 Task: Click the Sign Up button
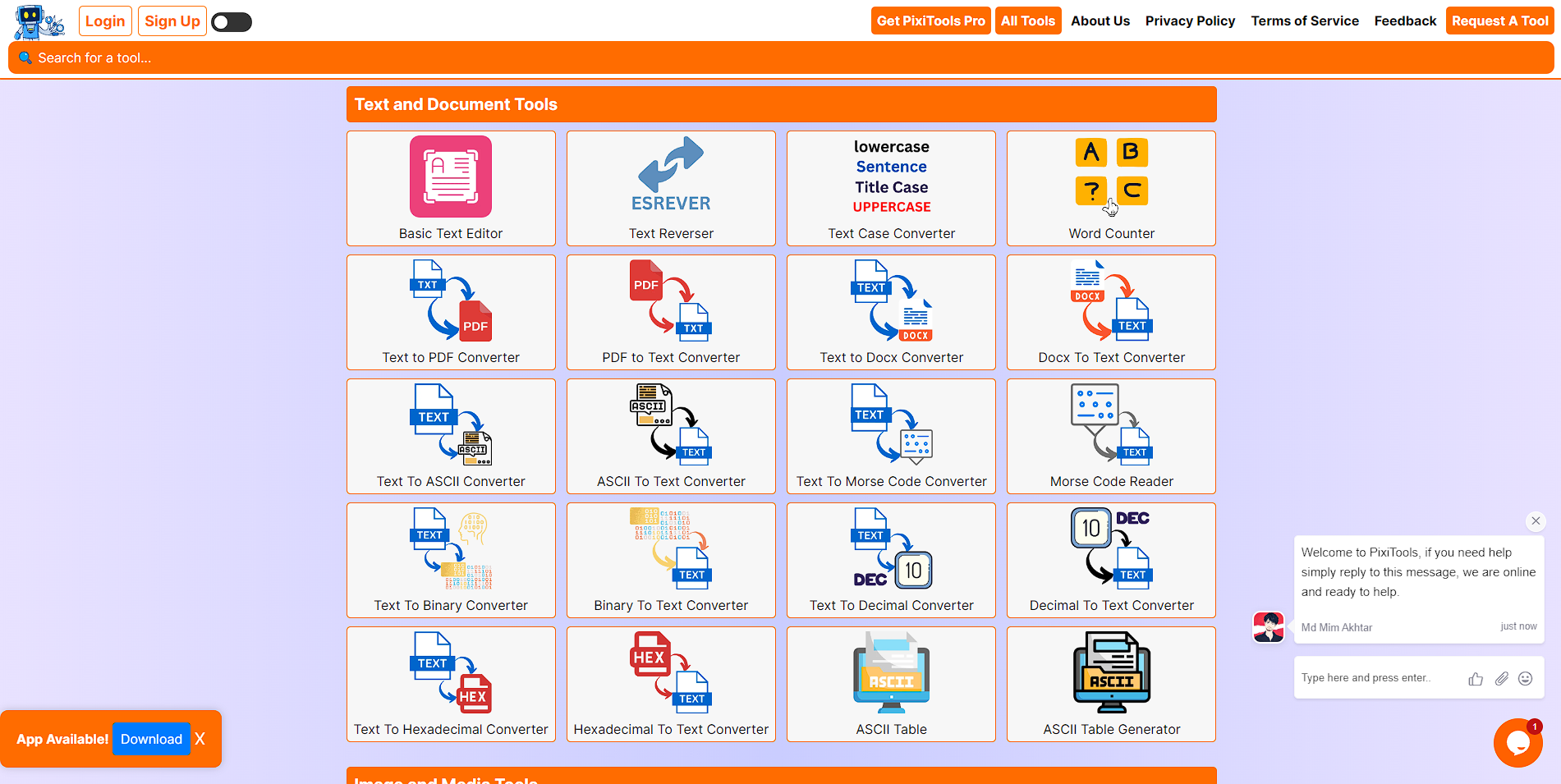[172, 21]
